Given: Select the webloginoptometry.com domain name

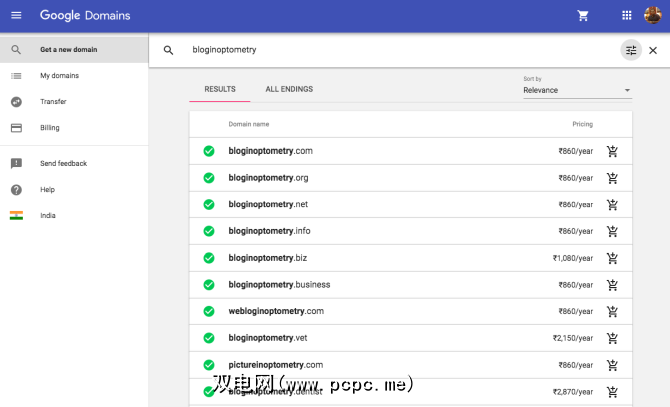Looking at the screenshot, I should [x=276, y=311].
